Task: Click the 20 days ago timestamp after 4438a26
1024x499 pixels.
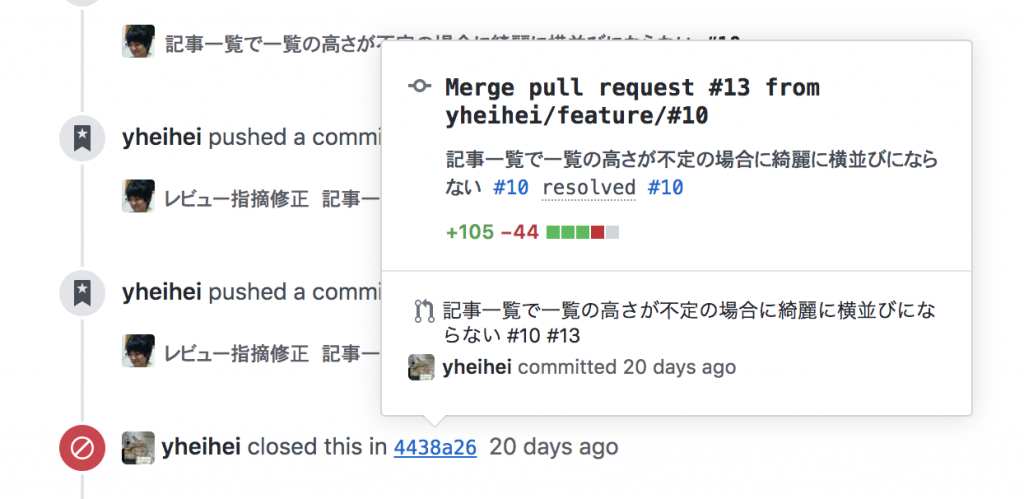Action: click(x=554, y=447)
